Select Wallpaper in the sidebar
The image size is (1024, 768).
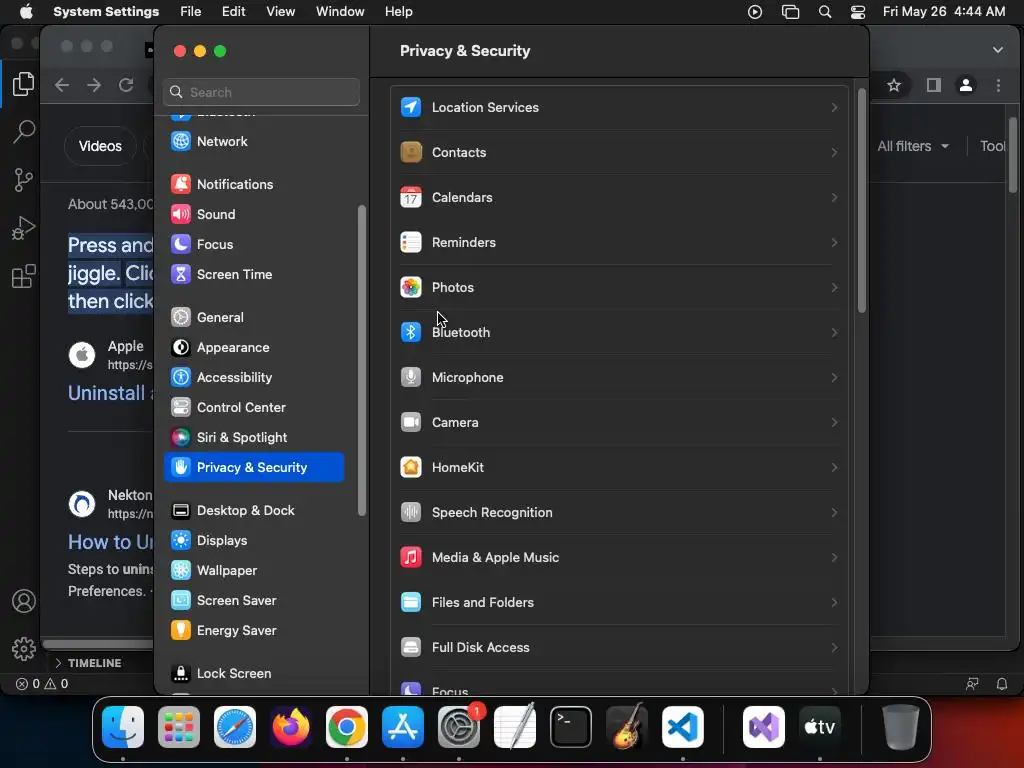click(254, 571)
